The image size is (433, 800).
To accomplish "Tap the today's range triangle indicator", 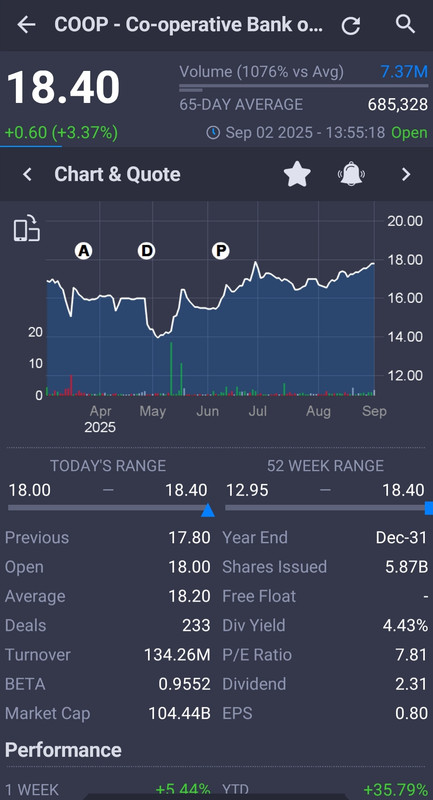I will 208,510.
